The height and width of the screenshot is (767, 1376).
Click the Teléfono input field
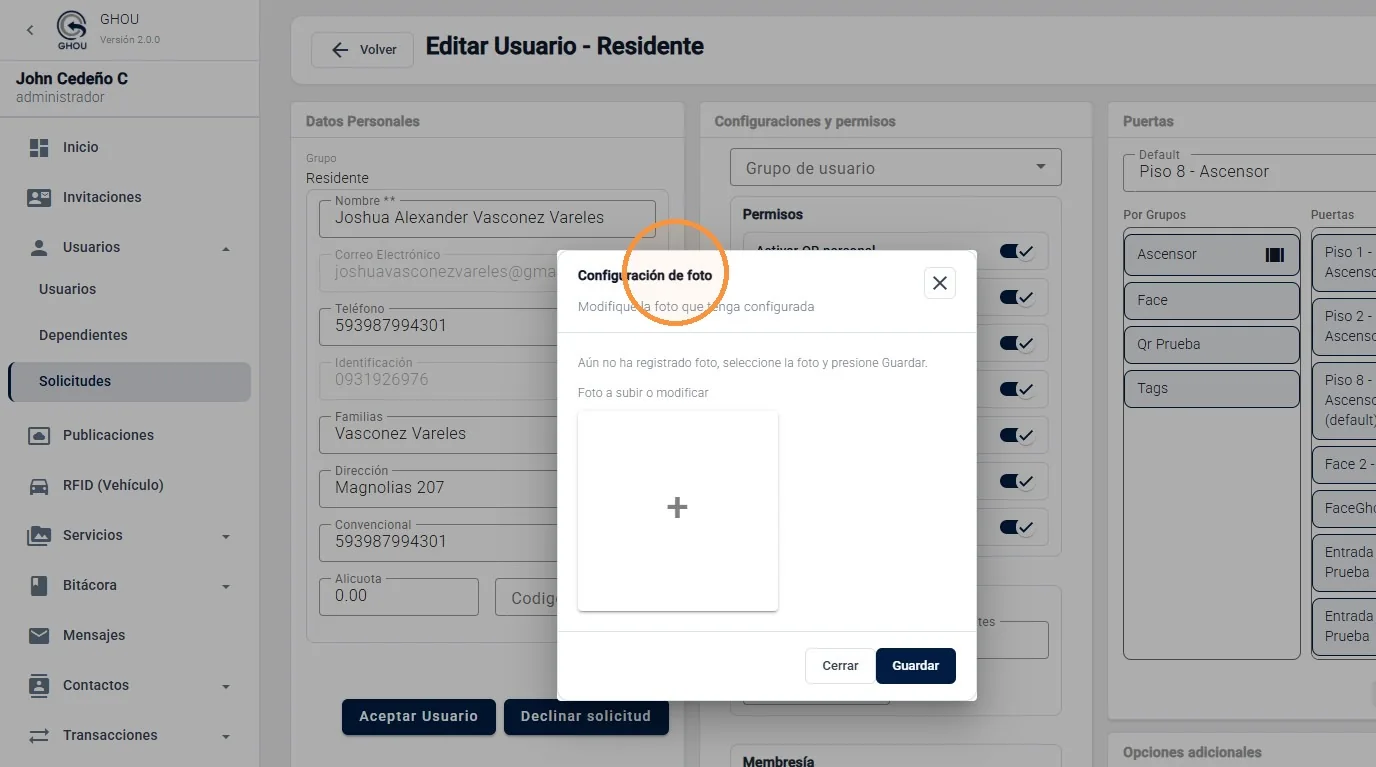[x=438, y=326]
